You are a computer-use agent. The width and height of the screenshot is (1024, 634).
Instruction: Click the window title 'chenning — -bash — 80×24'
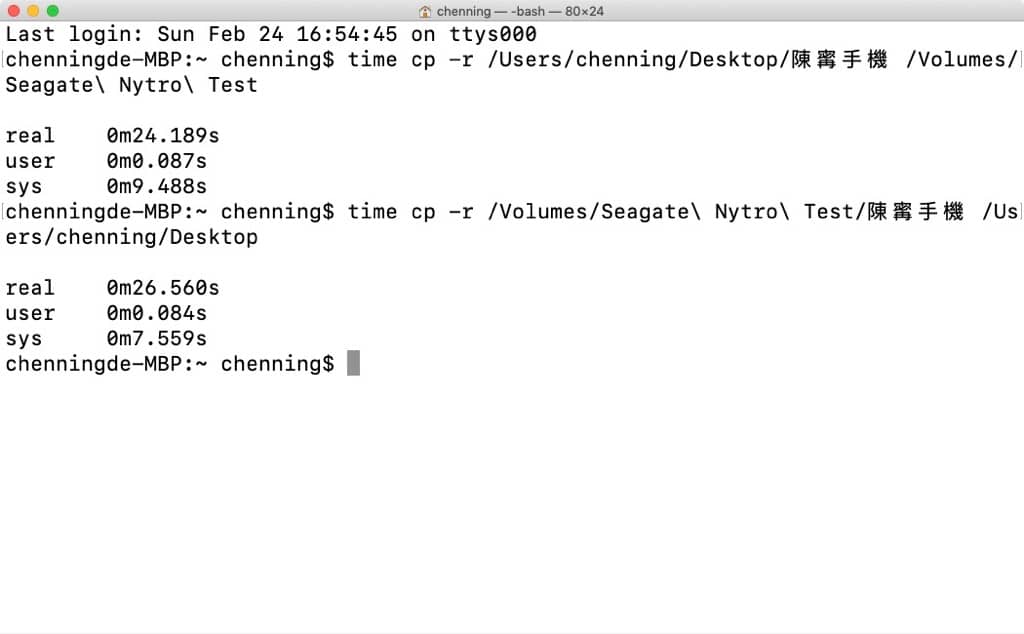pyautogui.click(x=520, y=11)
